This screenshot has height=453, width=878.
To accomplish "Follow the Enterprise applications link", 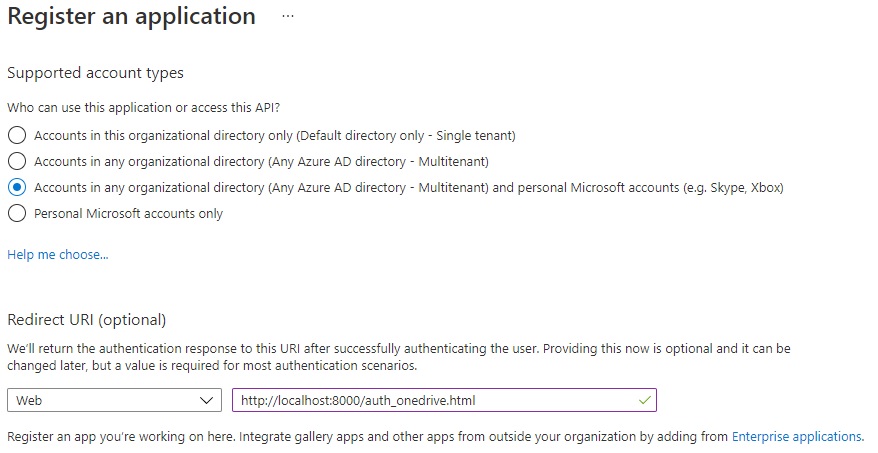I will [797, 437].
